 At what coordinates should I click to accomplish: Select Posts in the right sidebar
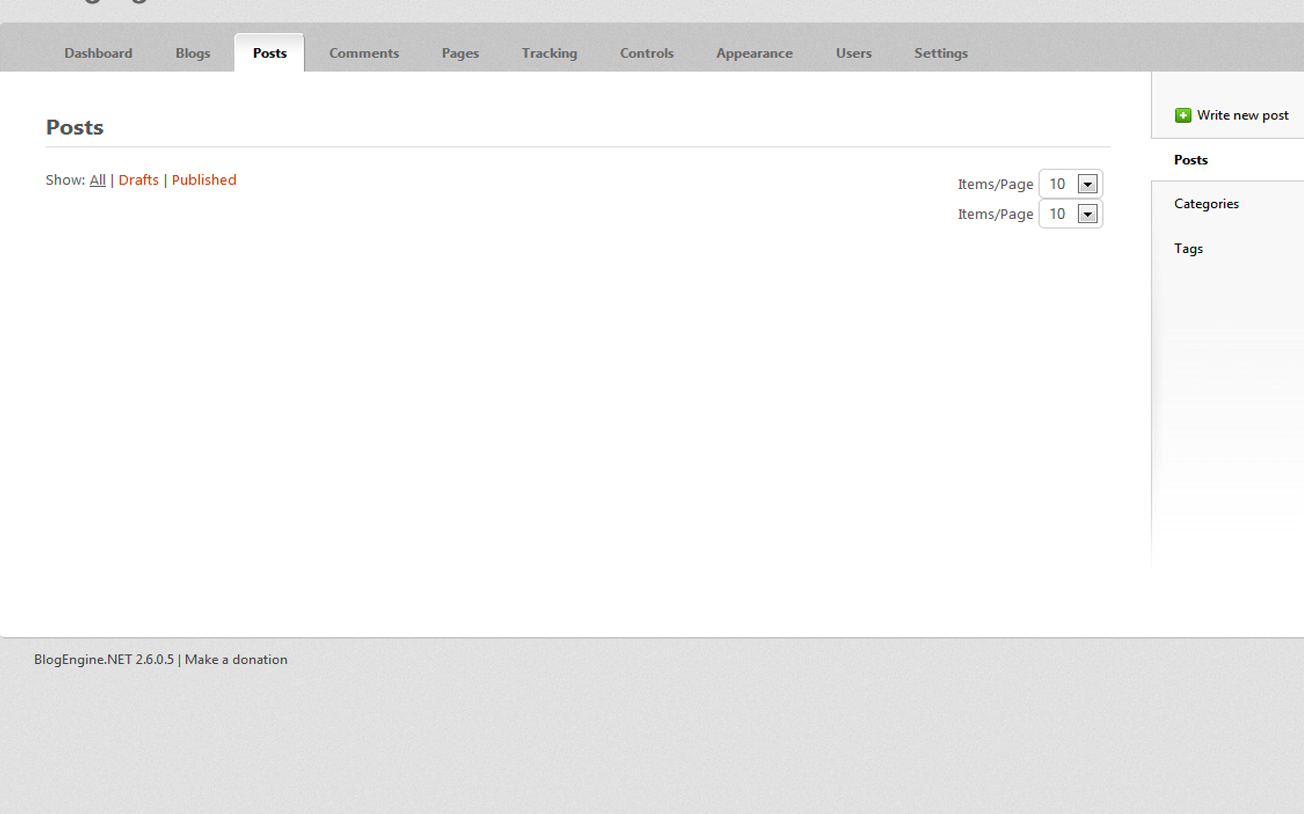tap(1191, 160)
